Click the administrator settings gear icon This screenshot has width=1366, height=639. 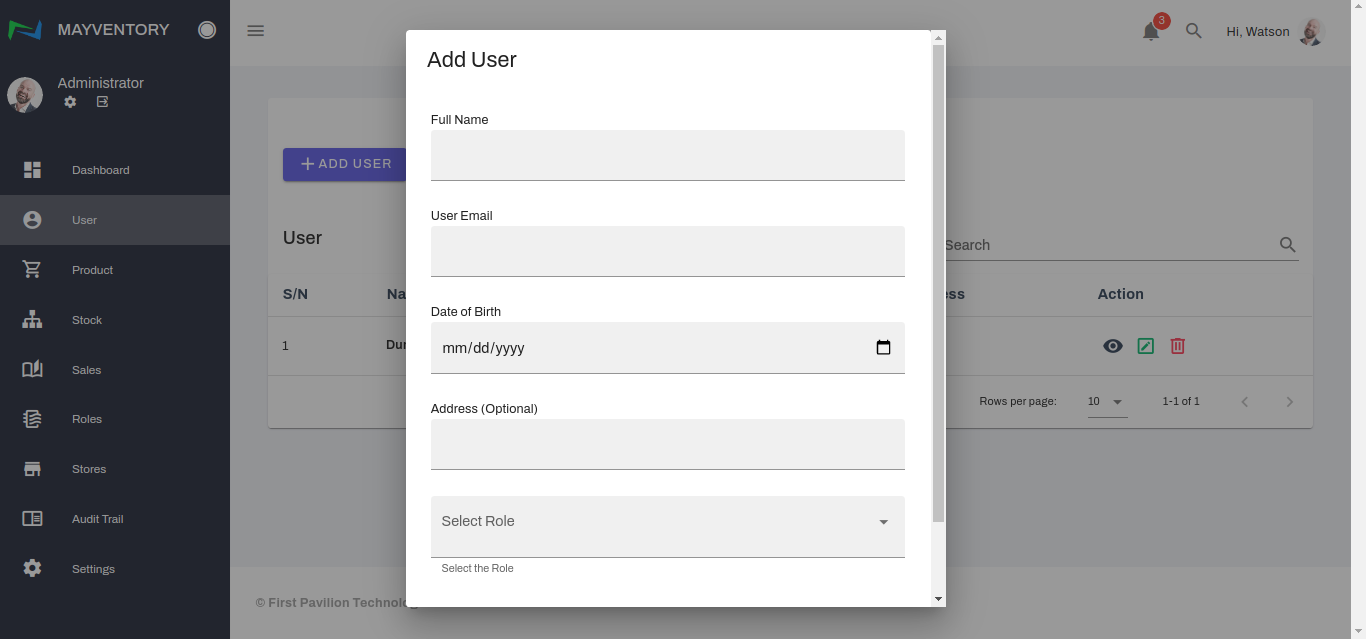(x=70, y=102)
